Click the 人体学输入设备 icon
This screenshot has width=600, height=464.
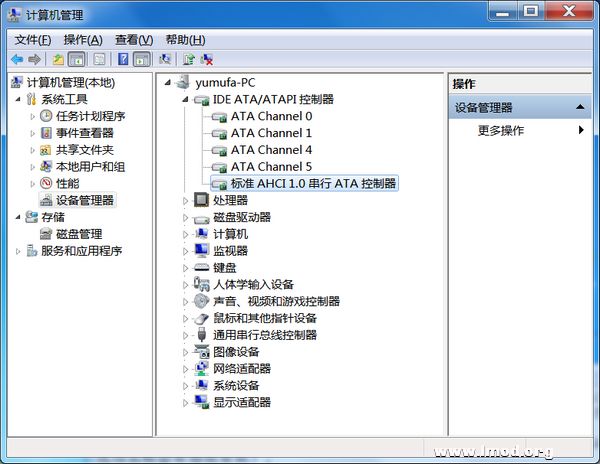pos(201,284)
